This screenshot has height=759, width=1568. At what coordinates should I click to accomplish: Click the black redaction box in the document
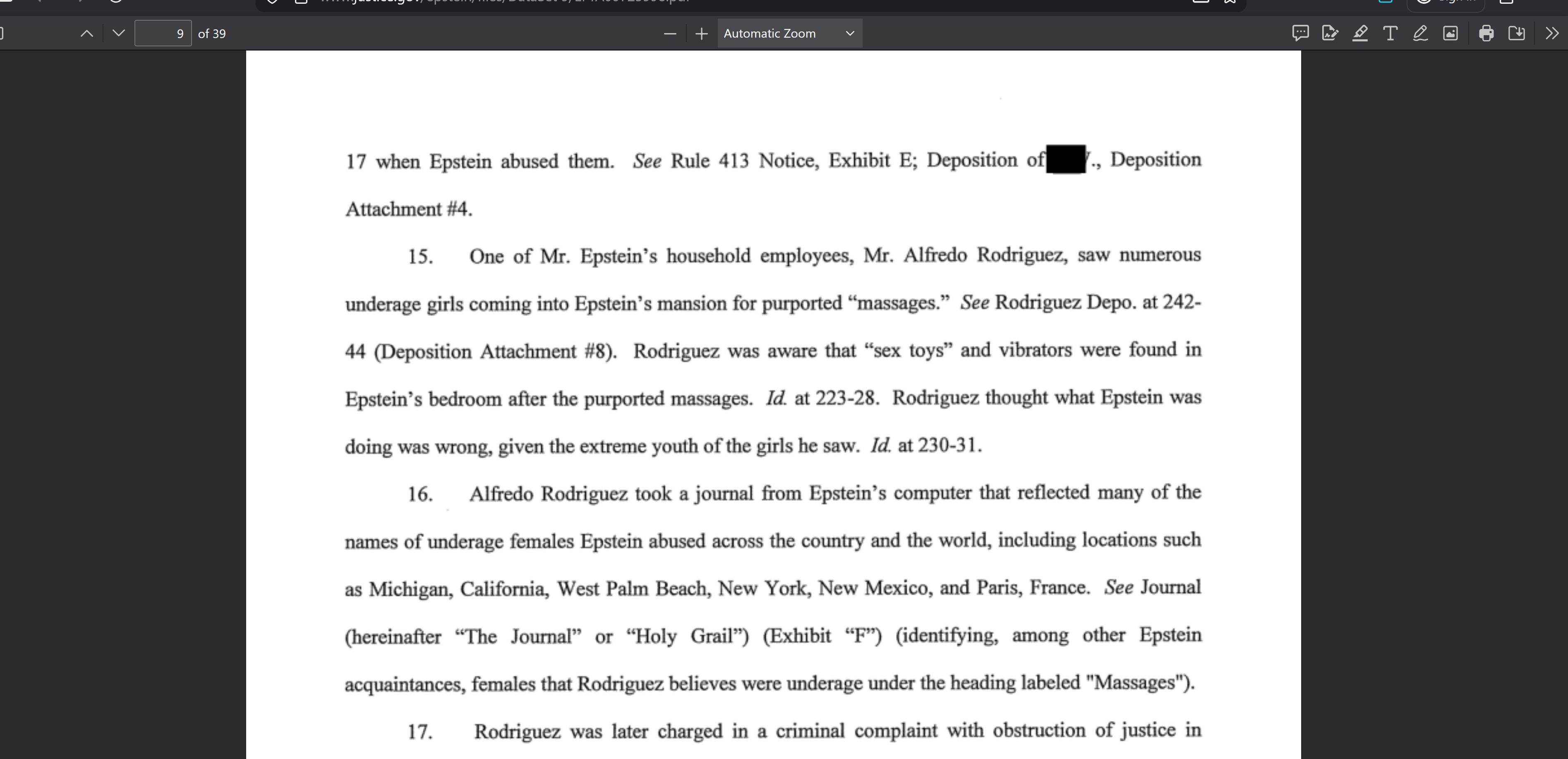(1065, 159)
